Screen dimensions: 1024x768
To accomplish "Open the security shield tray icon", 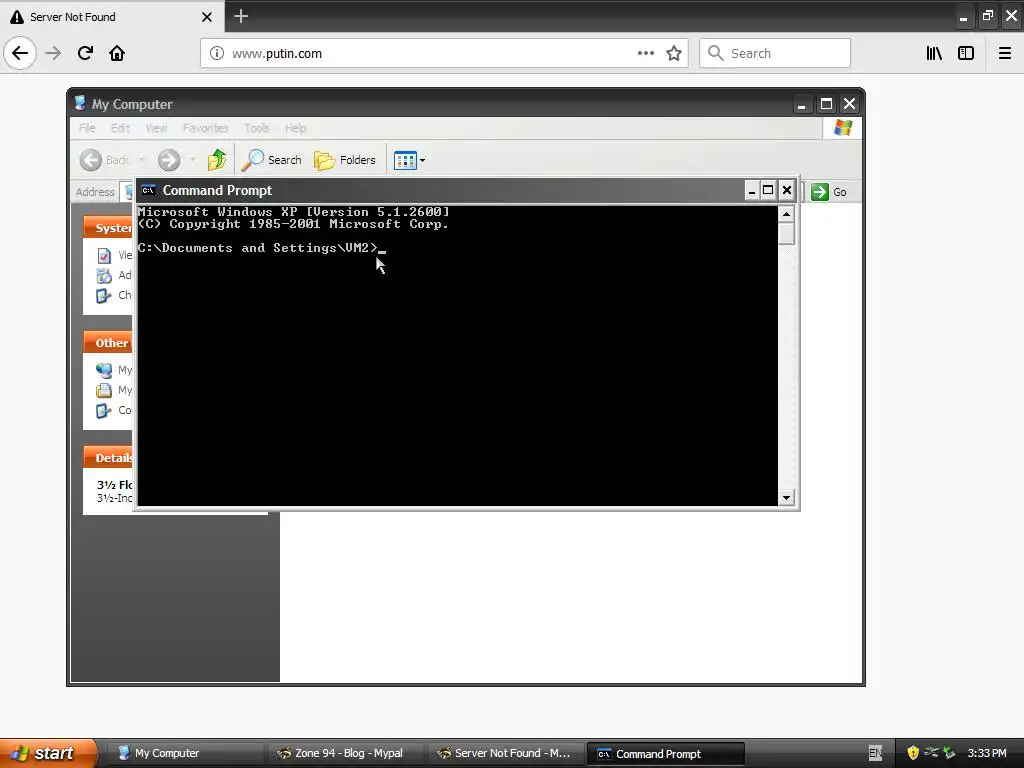I will [x=913, y=753].
